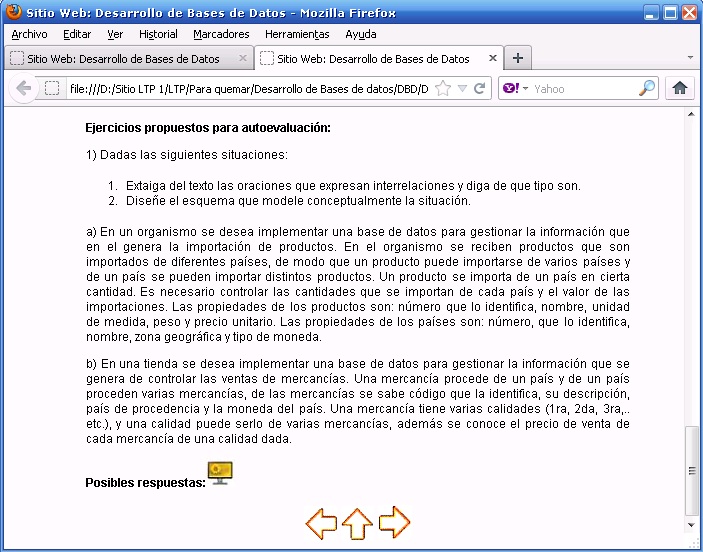Open a new tab with plus button

[517, 58]
